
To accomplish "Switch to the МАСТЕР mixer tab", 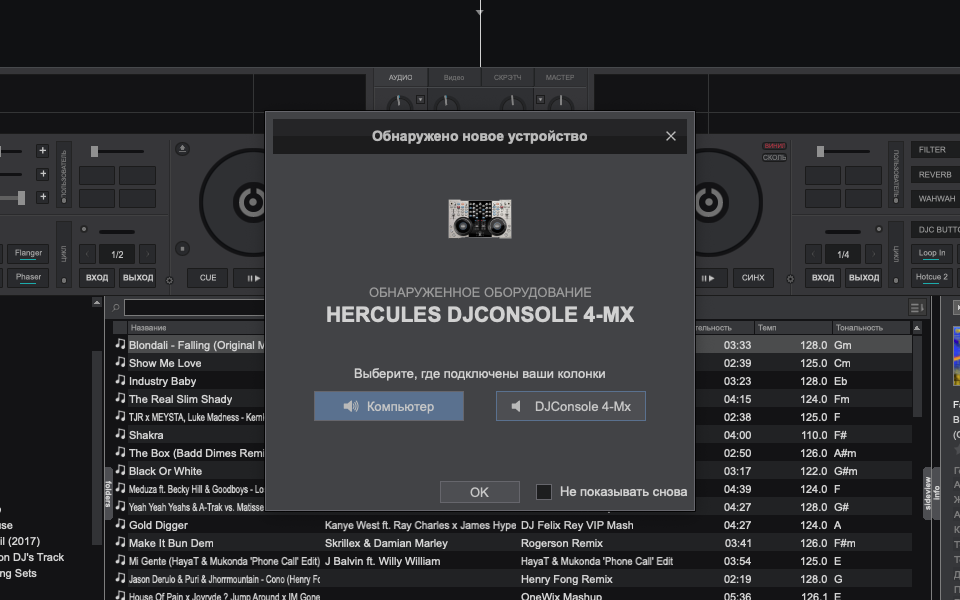I will pos(560,78).
